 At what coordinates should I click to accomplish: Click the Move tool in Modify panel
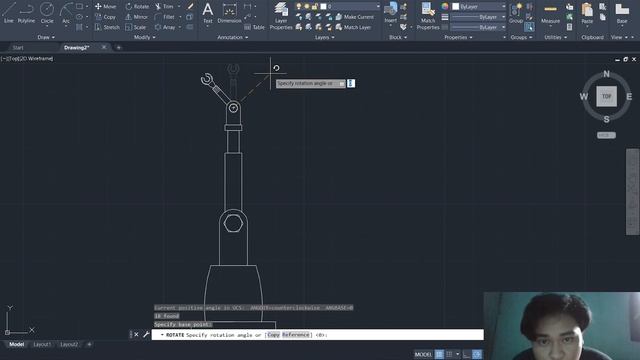coord(106,7)
